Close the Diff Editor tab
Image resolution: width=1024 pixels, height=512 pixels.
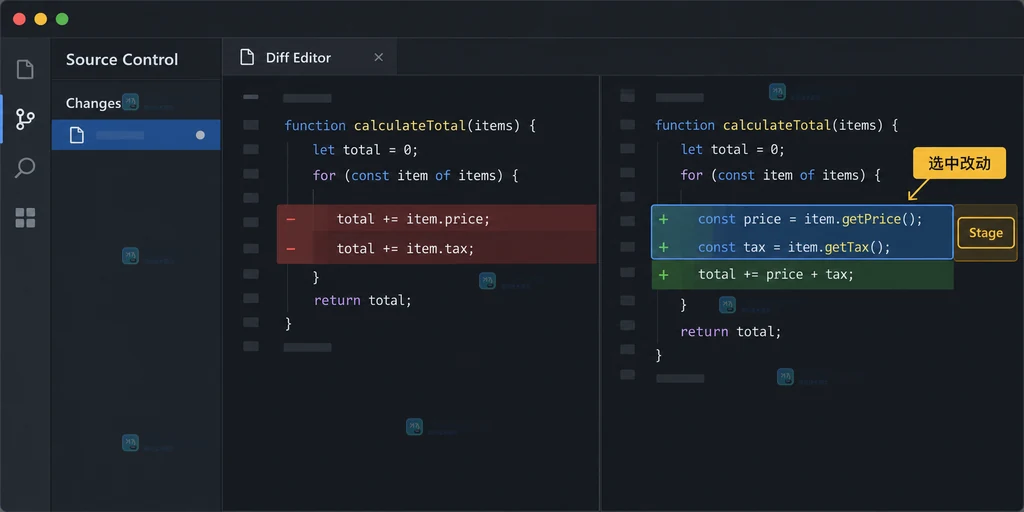pyautogui.click(x=378, y=57)
